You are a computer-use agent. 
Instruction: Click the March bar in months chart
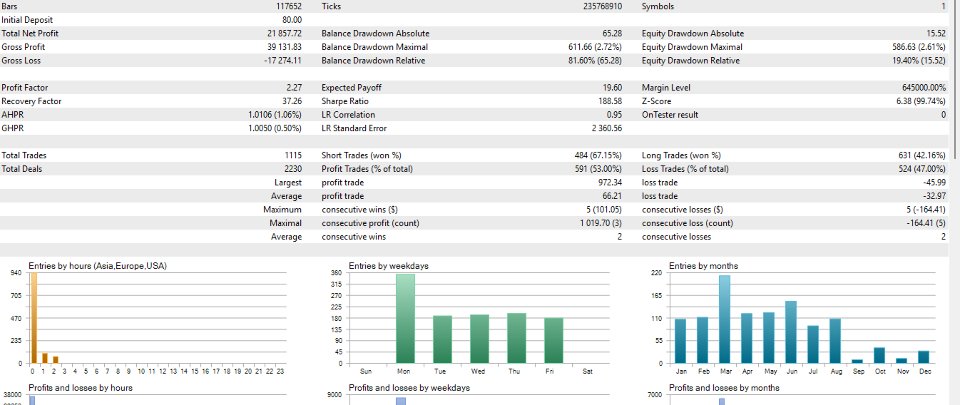(724, 319)
